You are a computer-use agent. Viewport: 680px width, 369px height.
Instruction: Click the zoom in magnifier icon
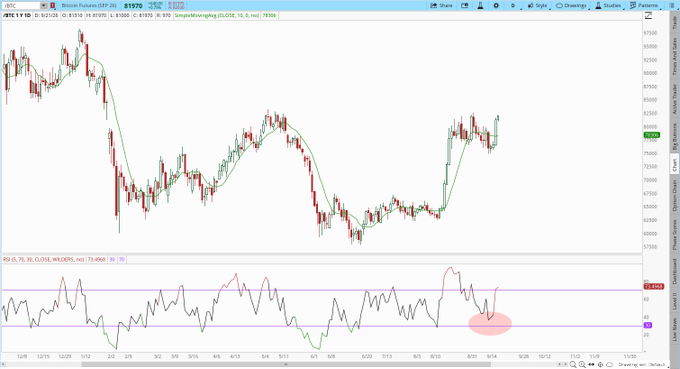tap(582, 365)
